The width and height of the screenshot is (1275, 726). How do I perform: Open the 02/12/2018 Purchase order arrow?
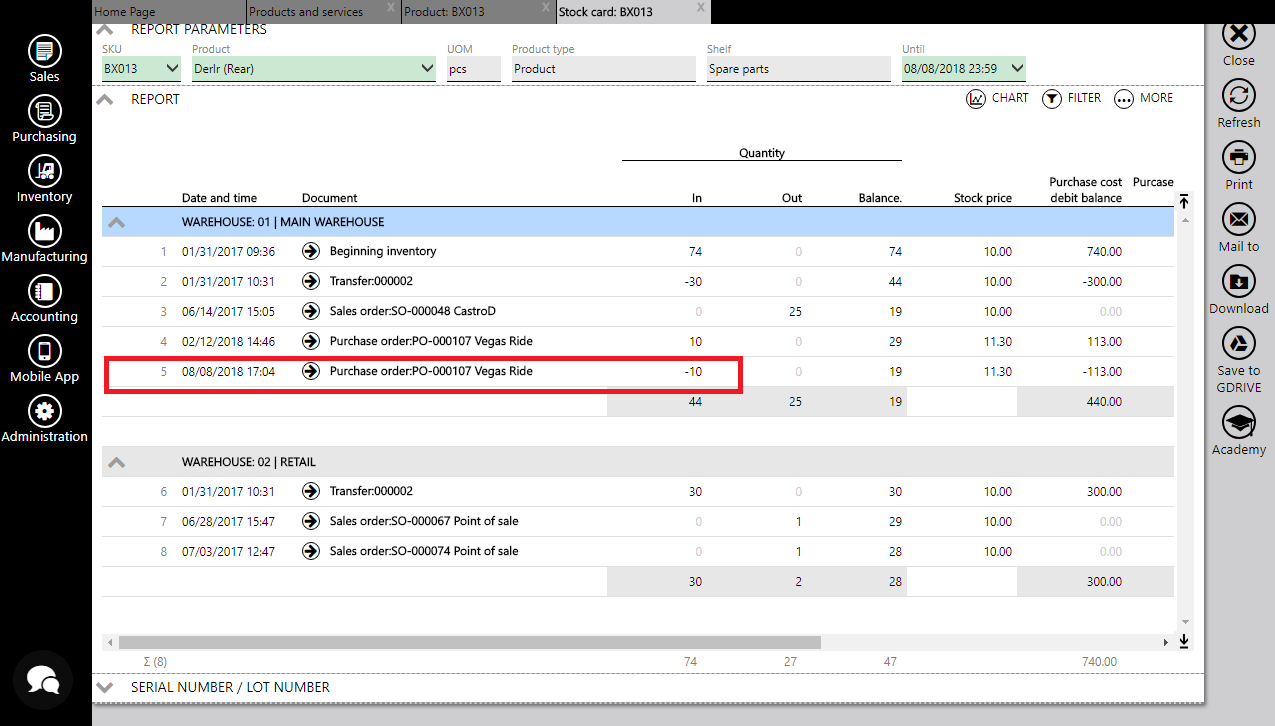click(311, 341)
